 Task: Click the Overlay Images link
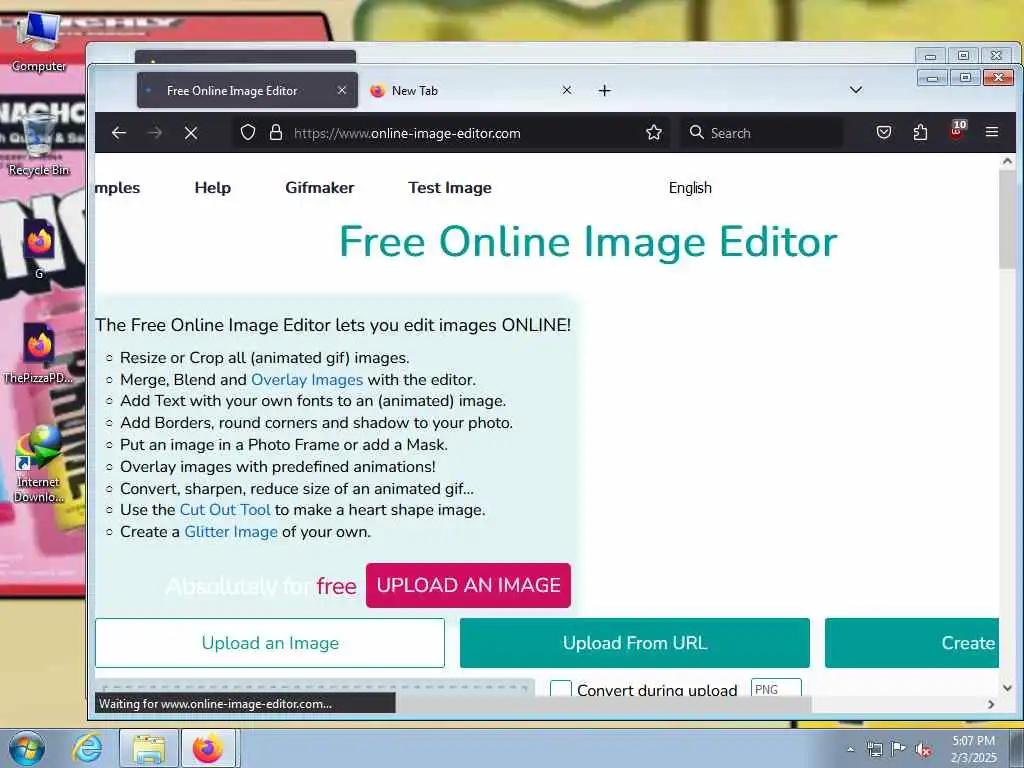(307, 380)
